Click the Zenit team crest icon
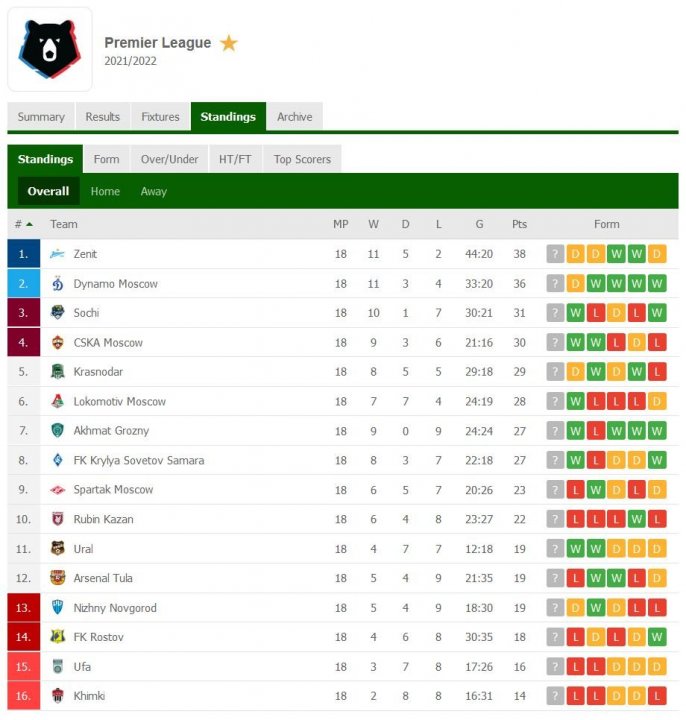Viewport: 686px width, 720px height. [58, 254]
